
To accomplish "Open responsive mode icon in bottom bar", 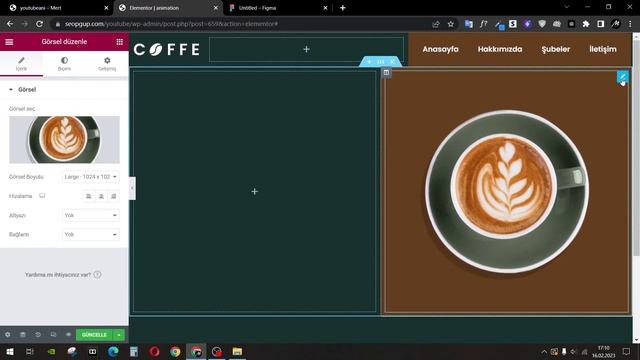I will click(x=53, y=335).
